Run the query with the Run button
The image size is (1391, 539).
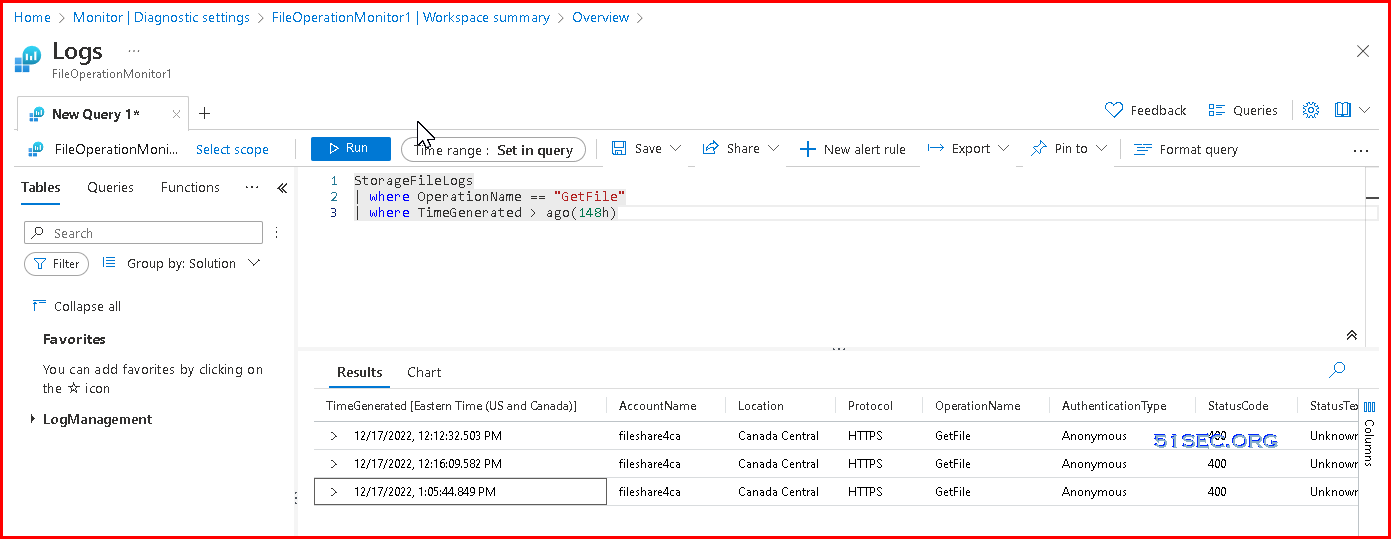pyautogui.click(x=350, y=148)
